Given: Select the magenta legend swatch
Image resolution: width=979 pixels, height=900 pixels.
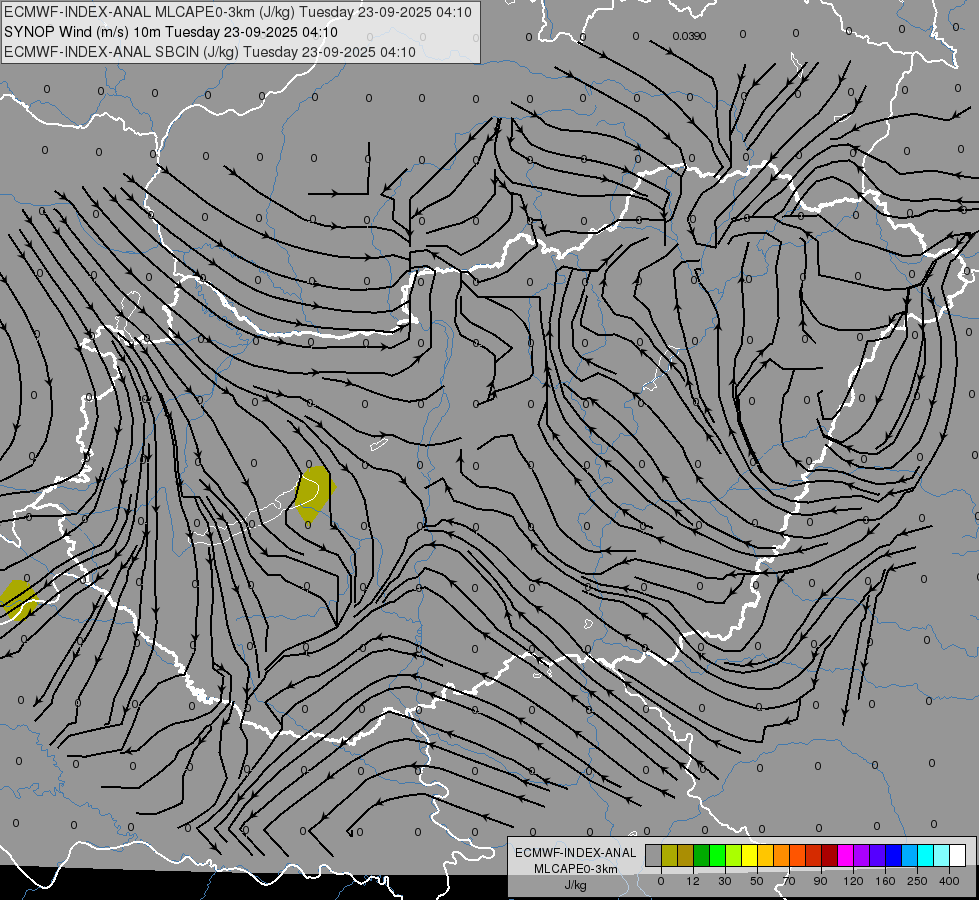Looking at the screenshot, I should point(846,855).
